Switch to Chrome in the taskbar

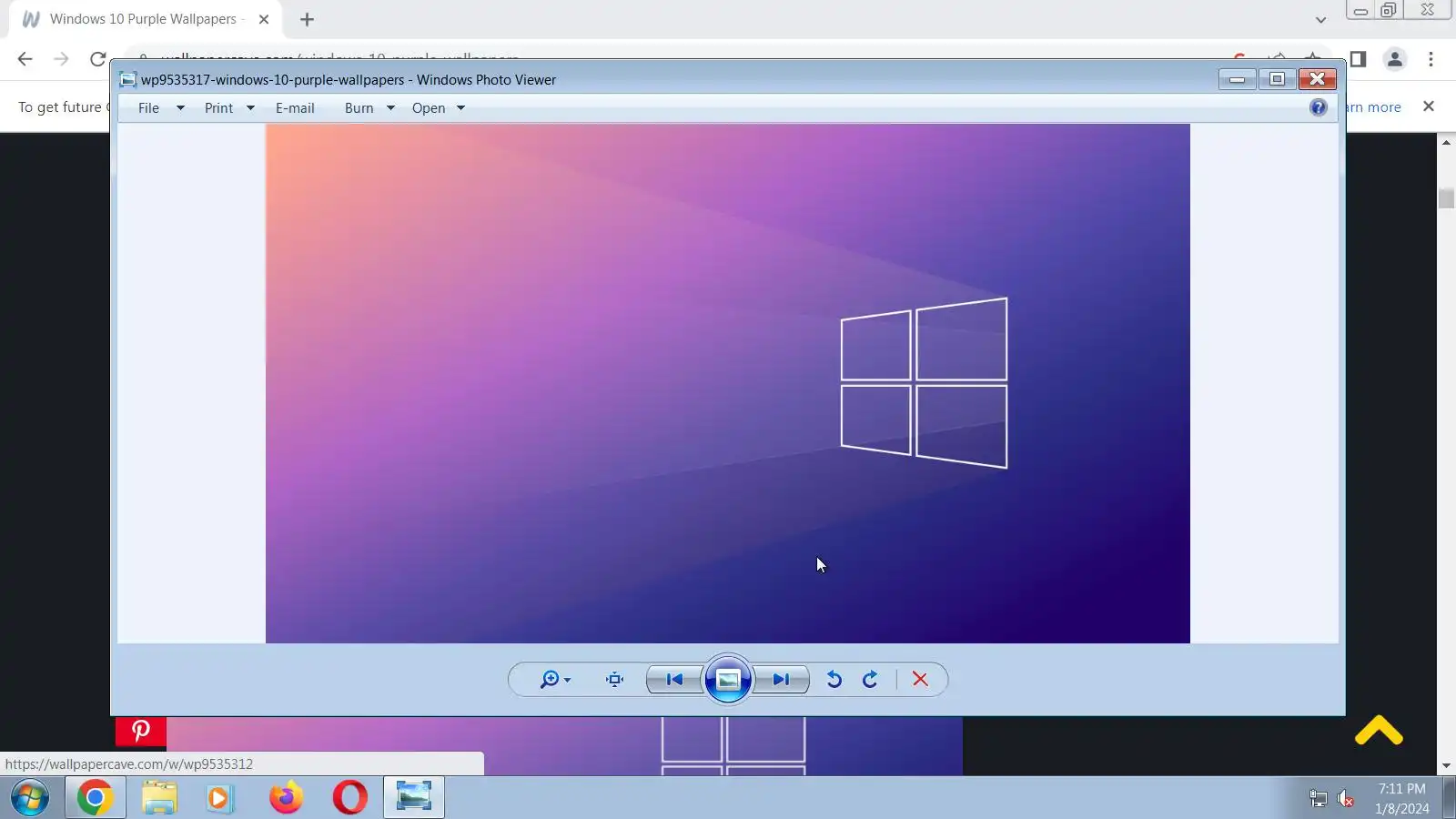(95, 798)
